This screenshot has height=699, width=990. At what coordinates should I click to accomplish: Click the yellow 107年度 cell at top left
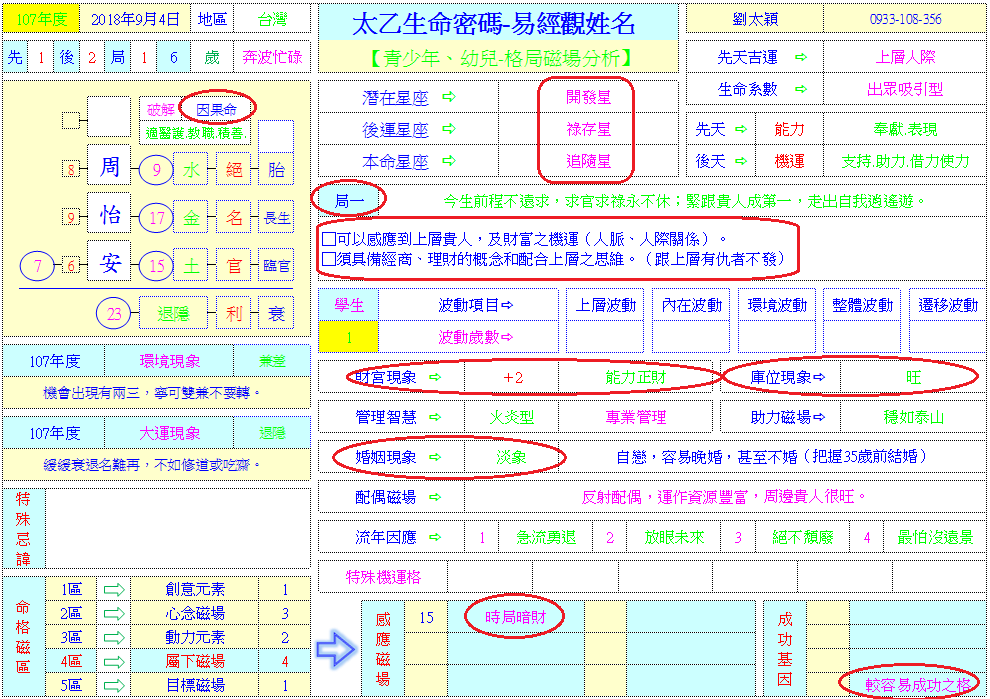click(x=41, y=19)
